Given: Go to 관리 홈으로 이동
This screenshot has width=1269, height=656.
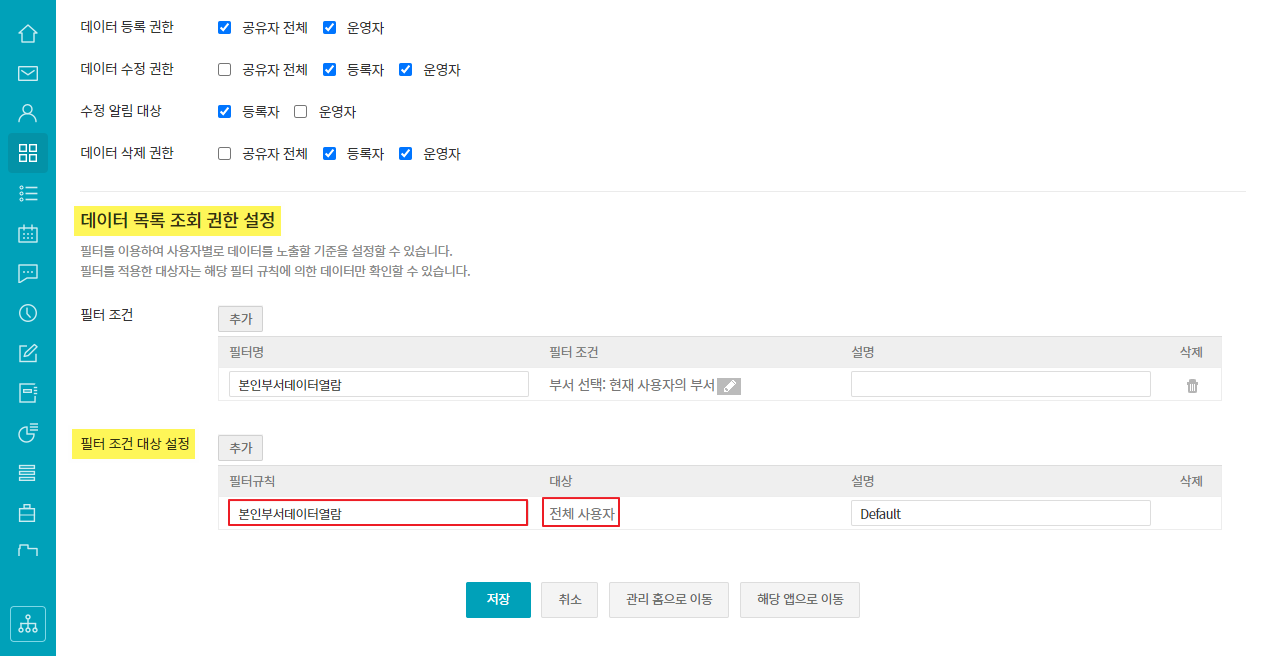Looking at the screenshot, I should 668,600.
